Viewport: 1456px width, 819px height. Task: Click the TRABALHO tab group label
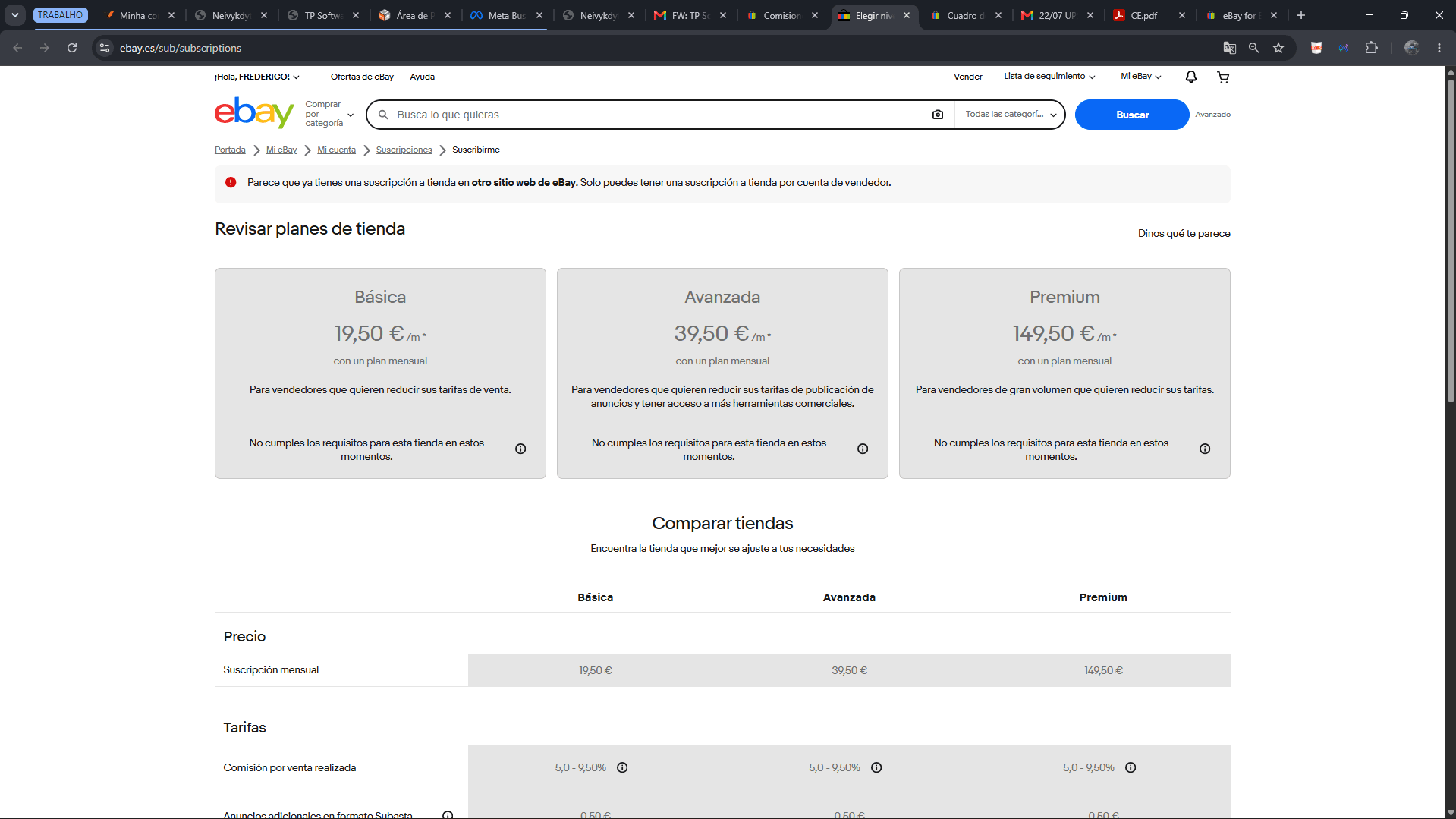[x=61, y=15]
